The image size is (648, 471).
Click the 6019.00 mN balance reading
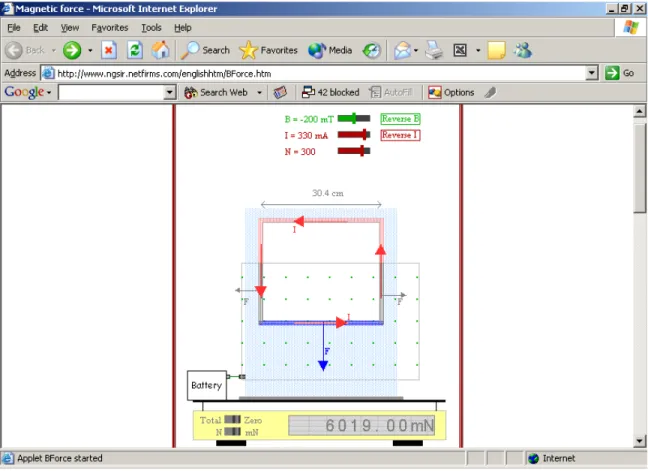(x=362, y=425)
